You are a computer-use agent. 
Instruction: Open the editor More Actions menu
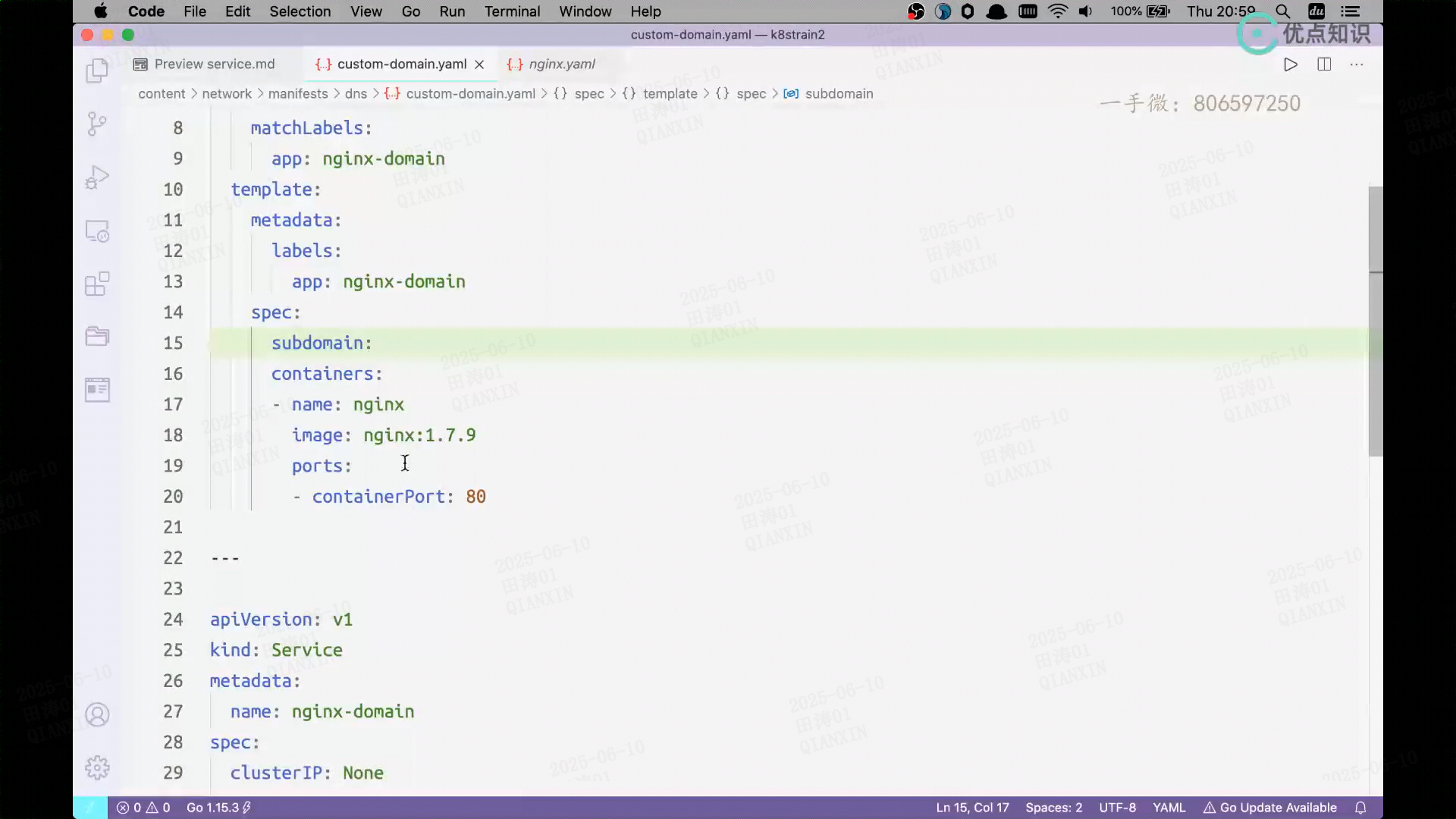1357,64
